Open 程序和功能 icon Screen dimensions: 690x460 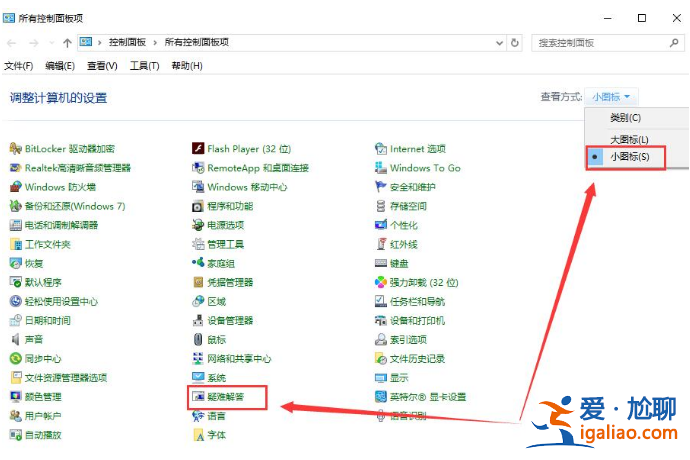tap(198, 206)
